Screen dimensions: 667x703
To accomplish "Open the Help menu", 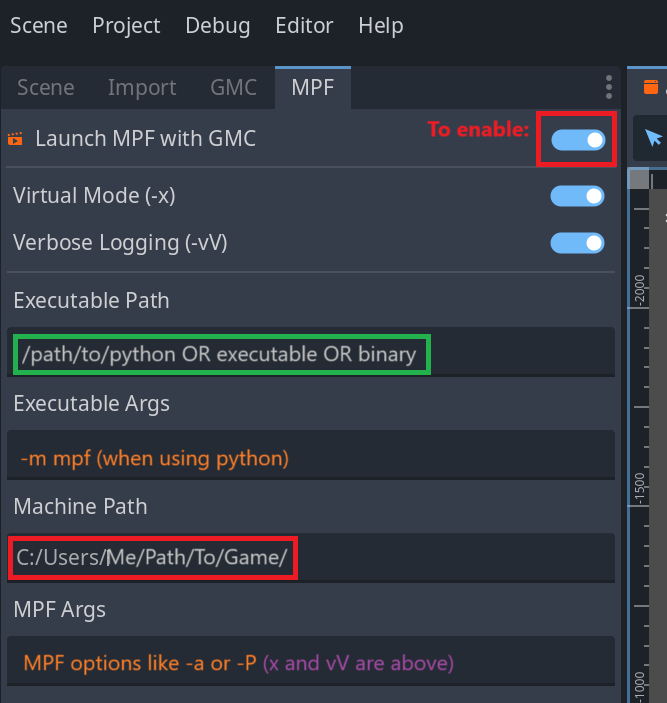I will click(x=381, y=25).
